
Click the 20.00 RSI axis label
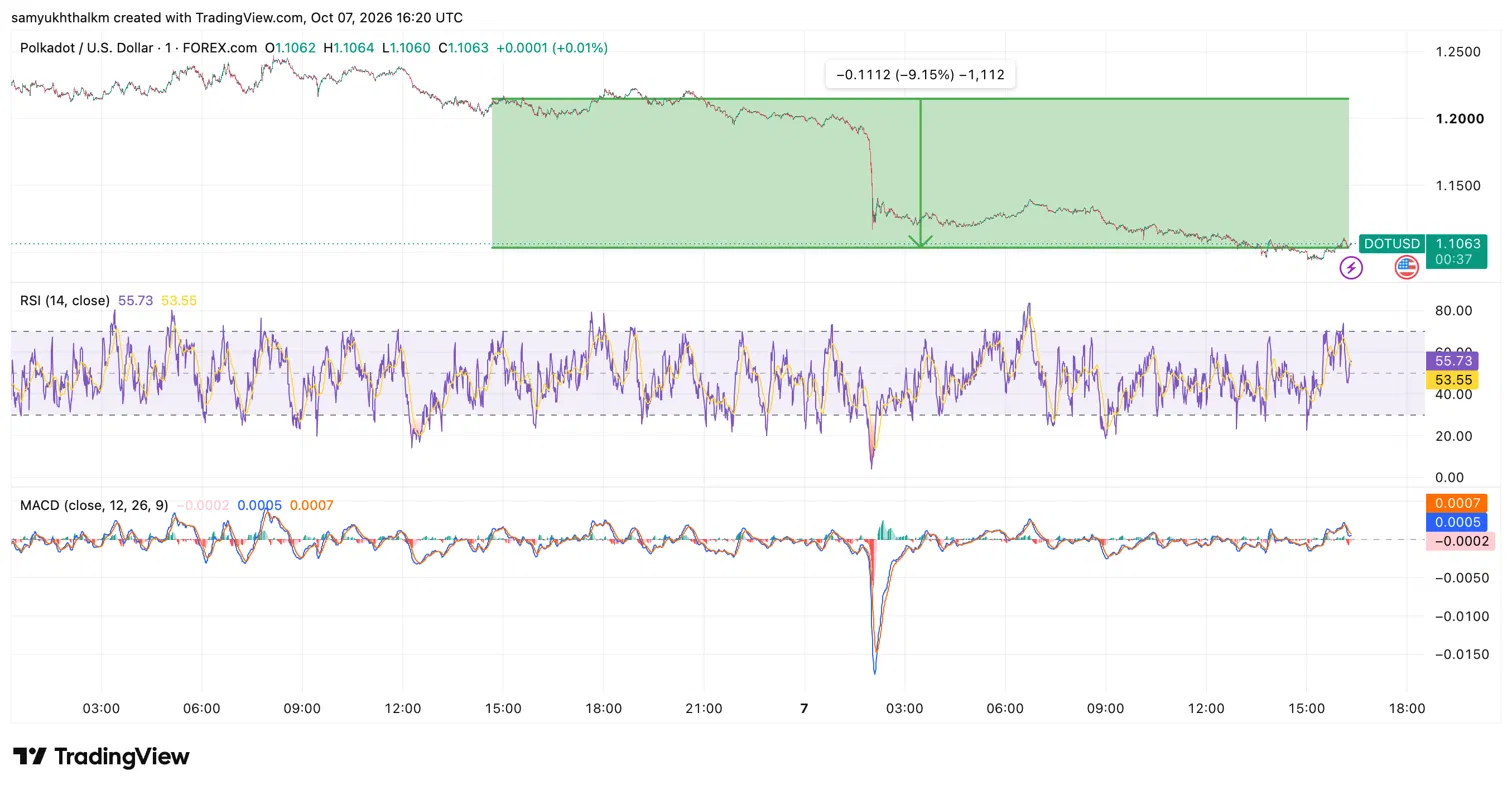(1452, 436)
